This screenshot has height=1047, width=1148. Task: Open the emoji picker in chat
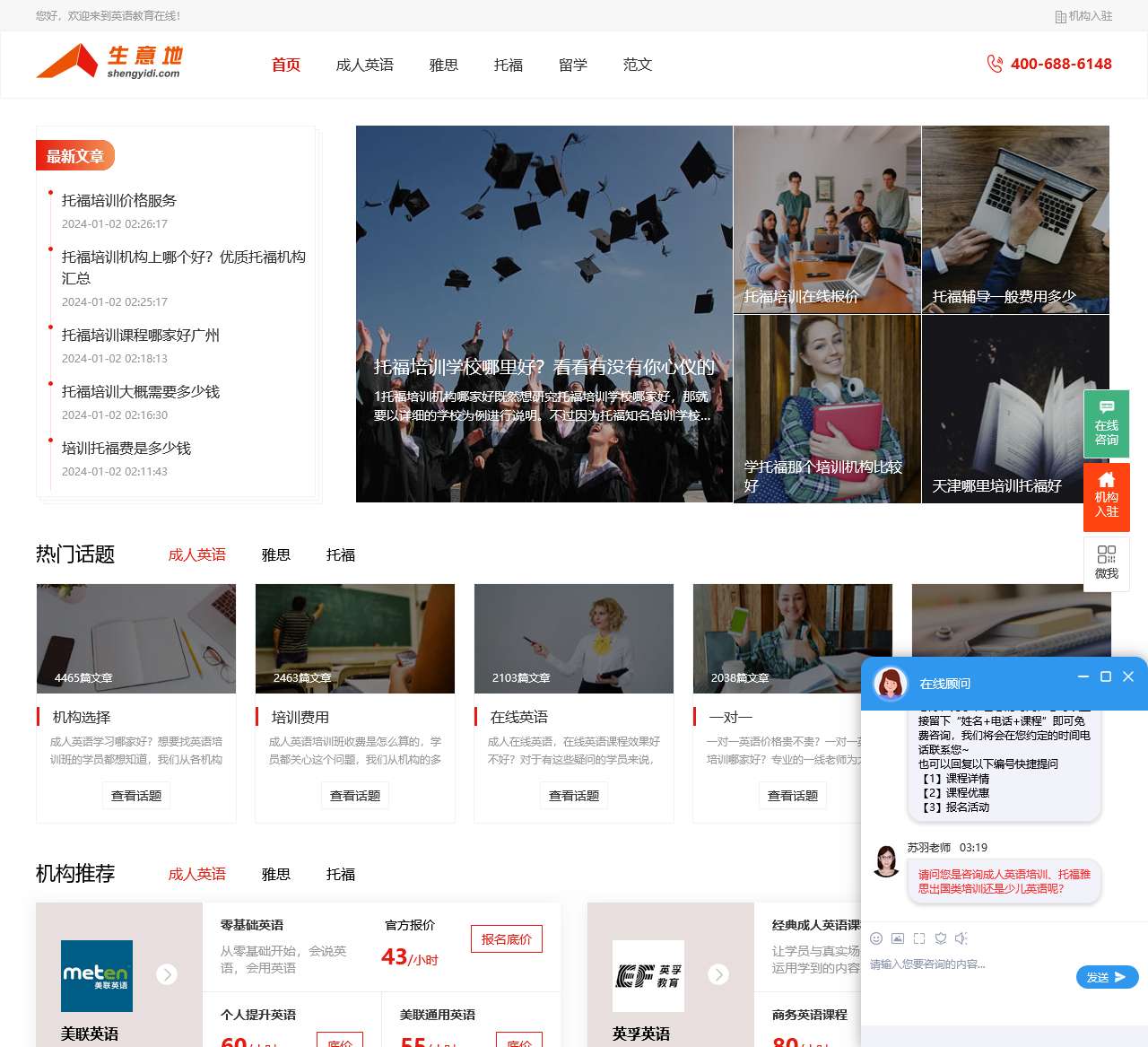pyautogui.click(x=876, y=938)
